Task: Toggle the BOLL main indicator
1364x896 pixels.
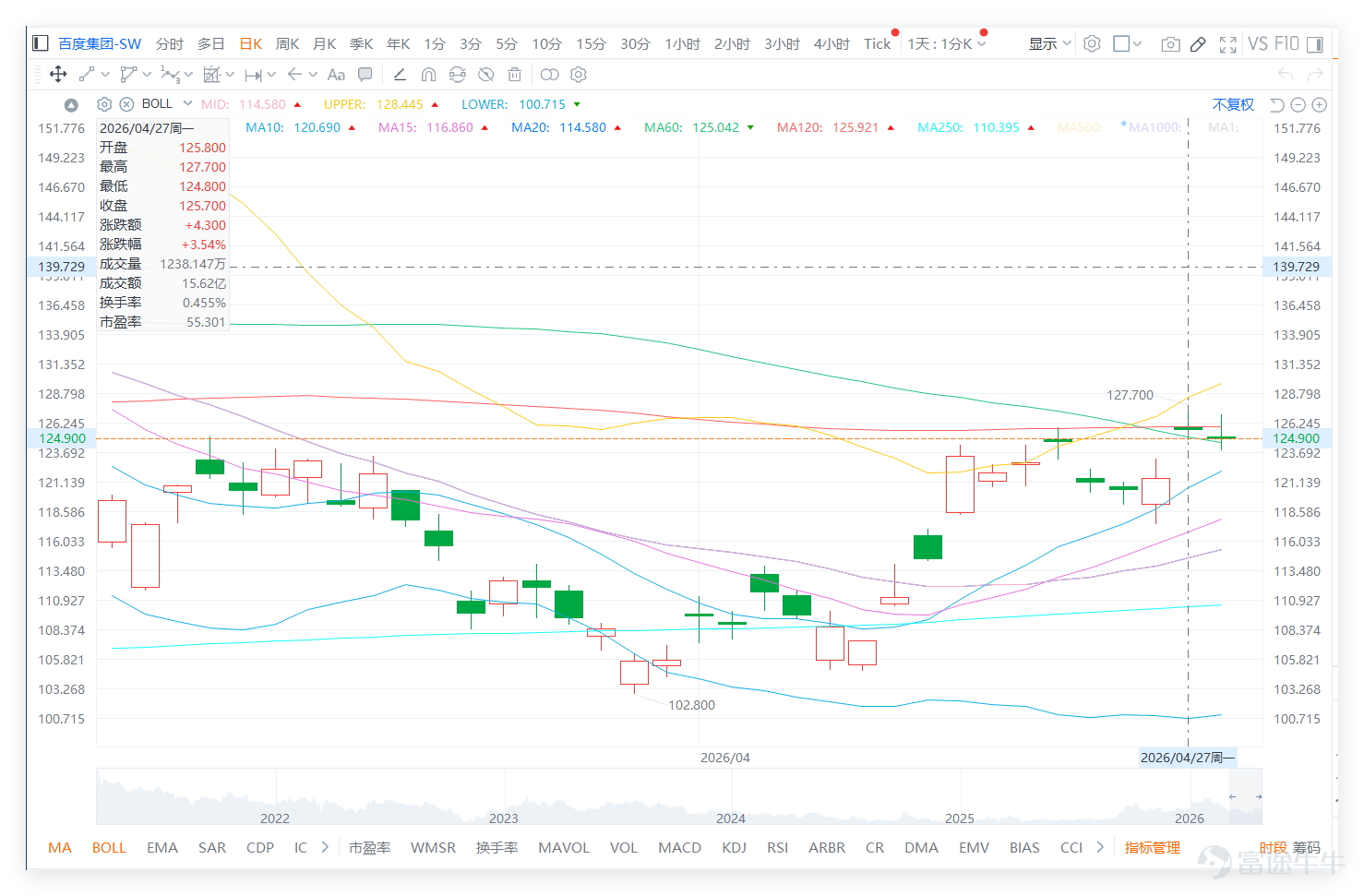Action: (x=109, y=847)
